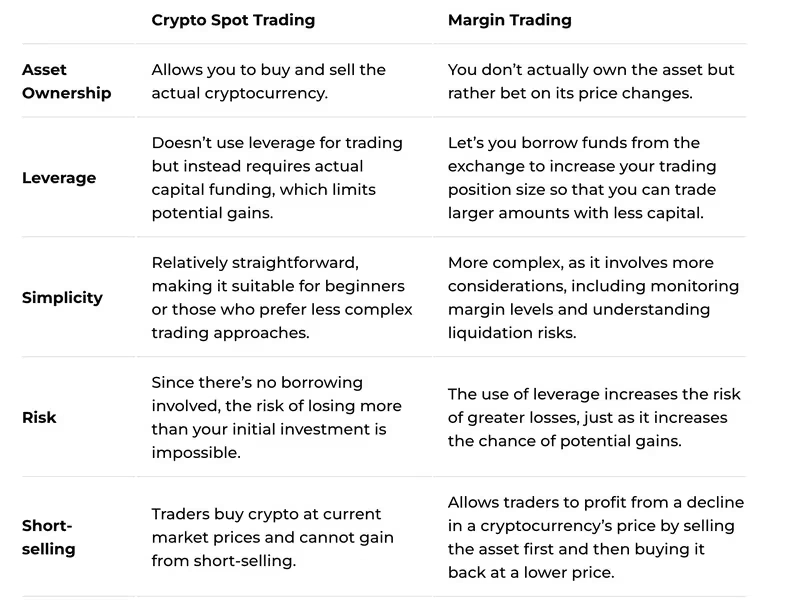The image size is (811, 608).
Task: Click the 'profit from a decline' margin cell
Action: [596, 537]
